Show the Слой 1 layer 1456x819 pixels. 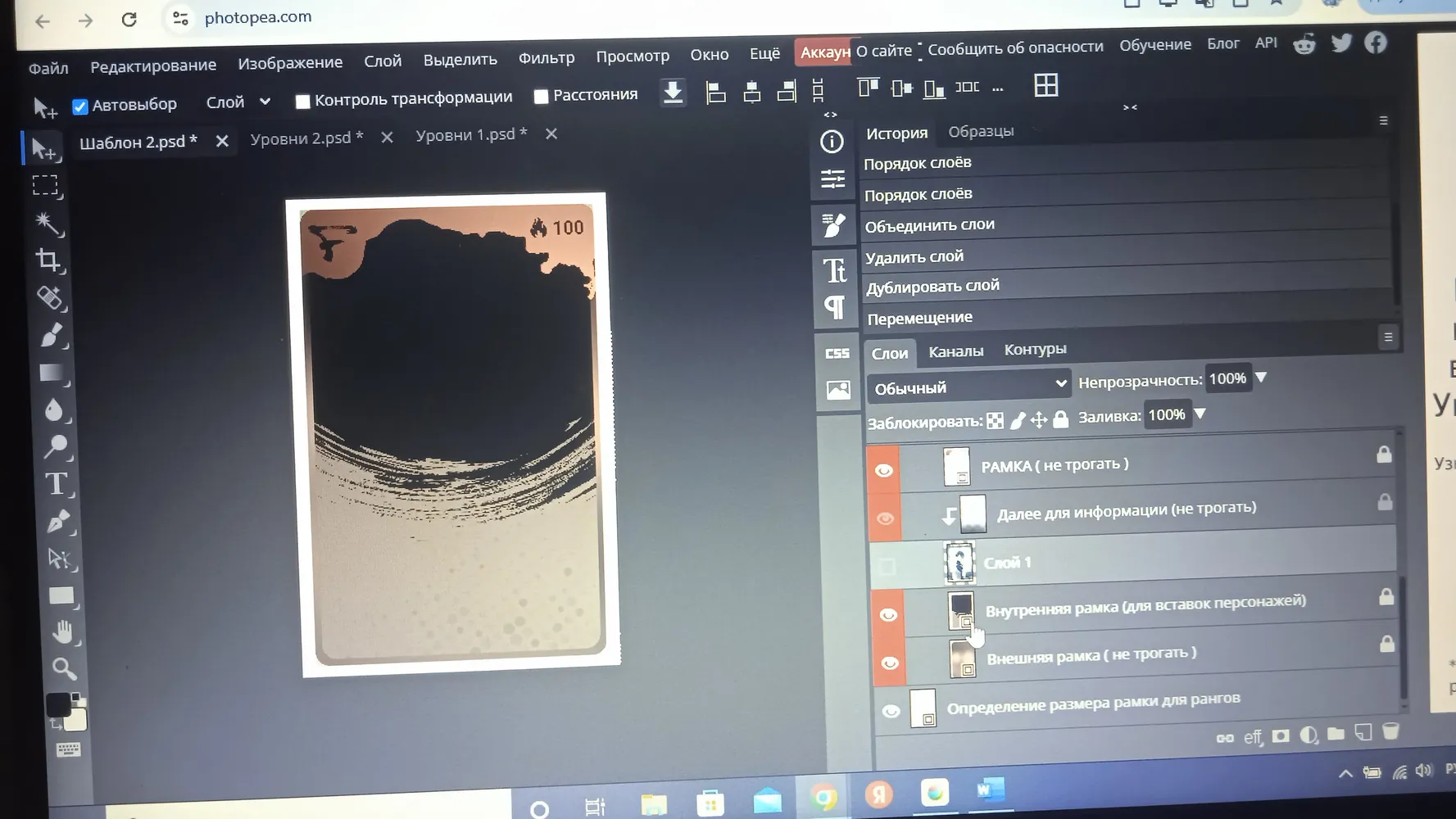[887, 566]
